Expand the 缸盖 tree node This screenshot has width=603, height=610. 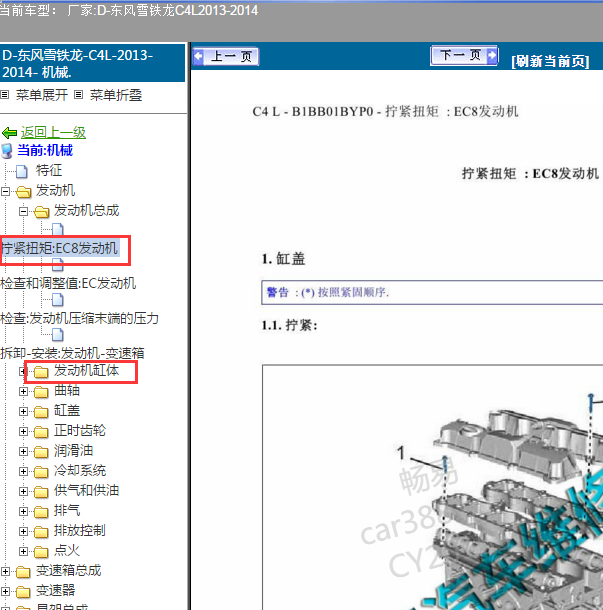tap(23, 412)
